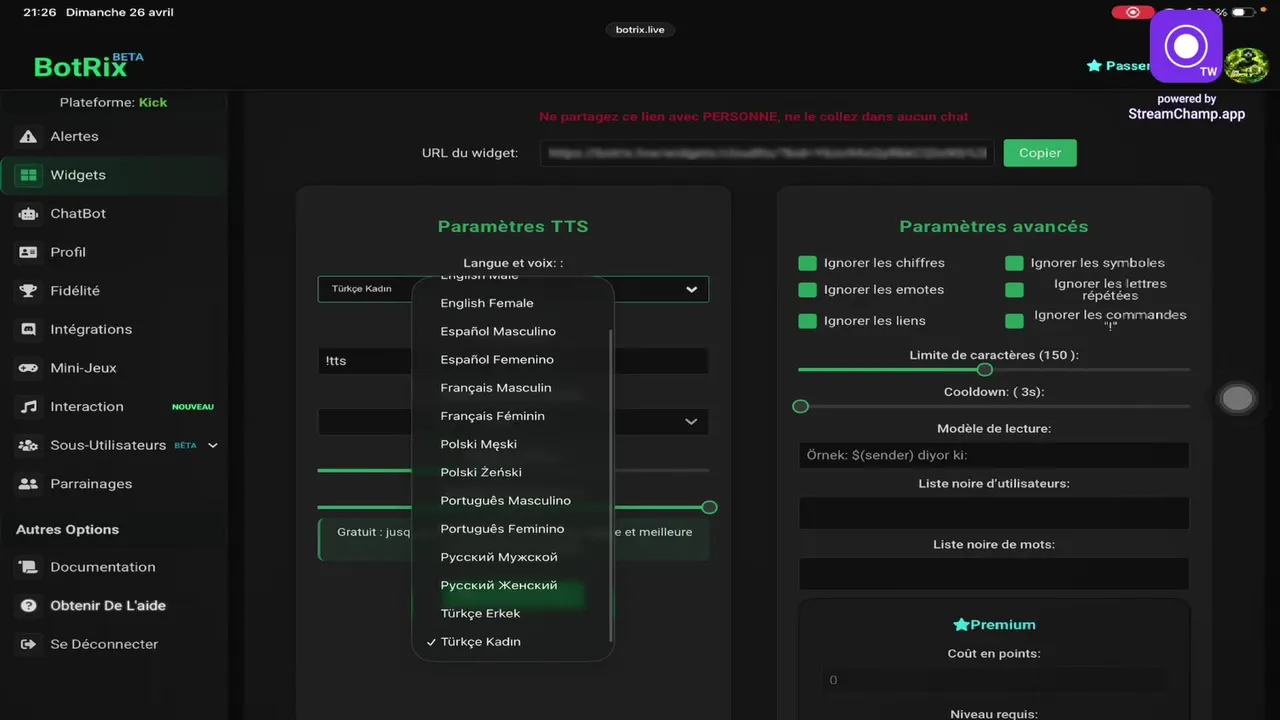
Task: Click the Mini-Jeux gamepad icon
Action: click(x=29, y=368)
